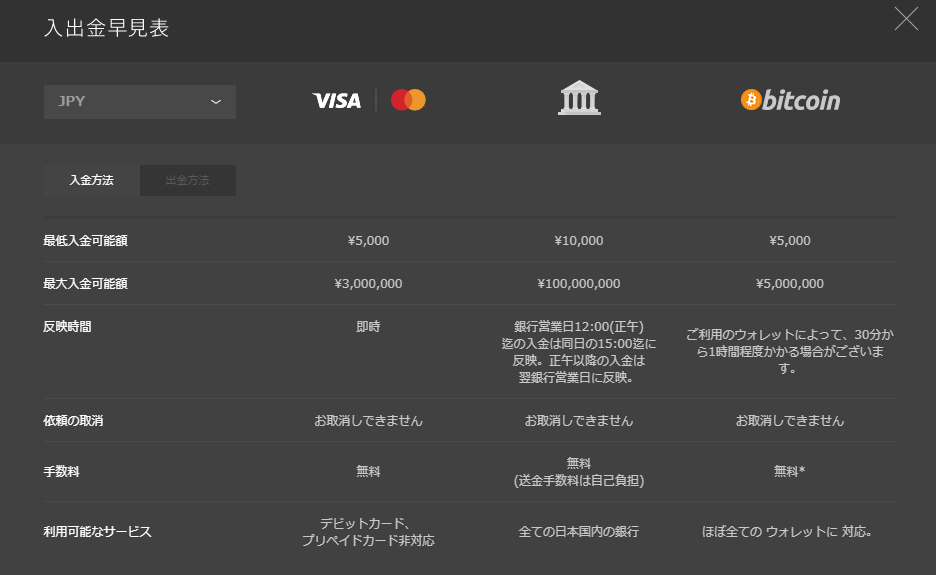Click the ほぼ全ての ウォレットに 対応 text
This screenshot has width=936, height=575.
point(787,532)
